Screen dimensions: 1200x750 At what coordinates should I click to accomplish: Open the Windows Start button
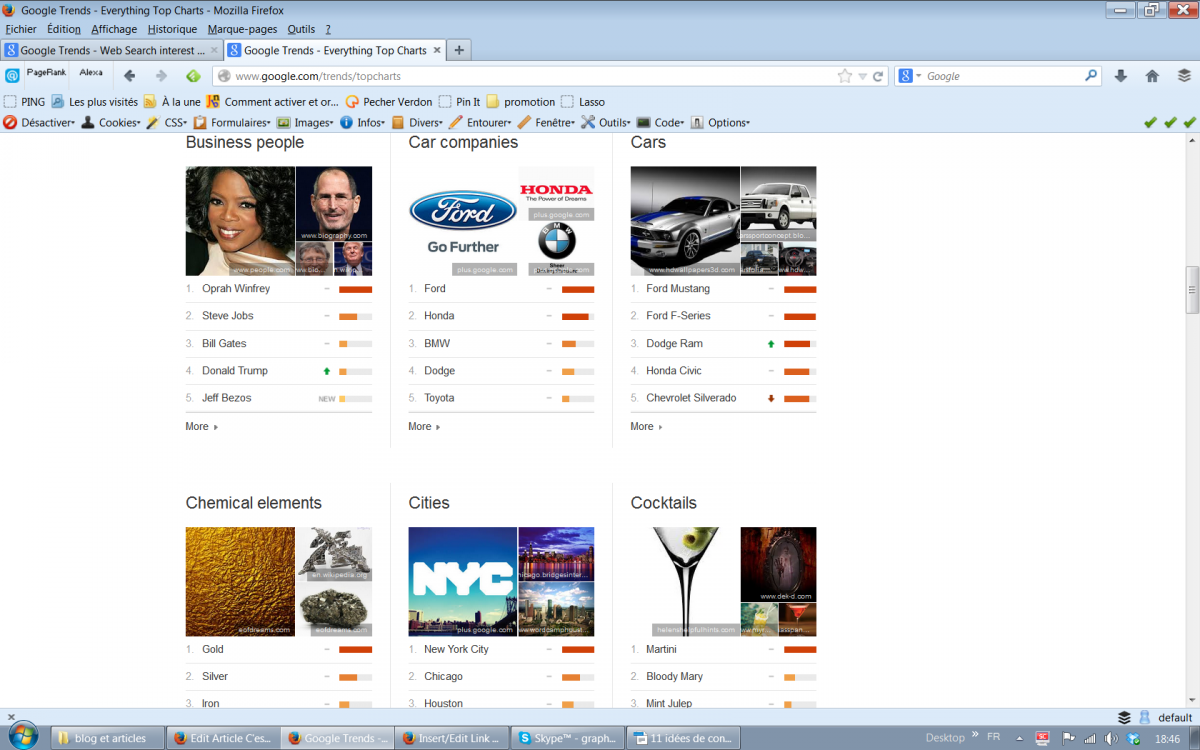tap(23, 735)
